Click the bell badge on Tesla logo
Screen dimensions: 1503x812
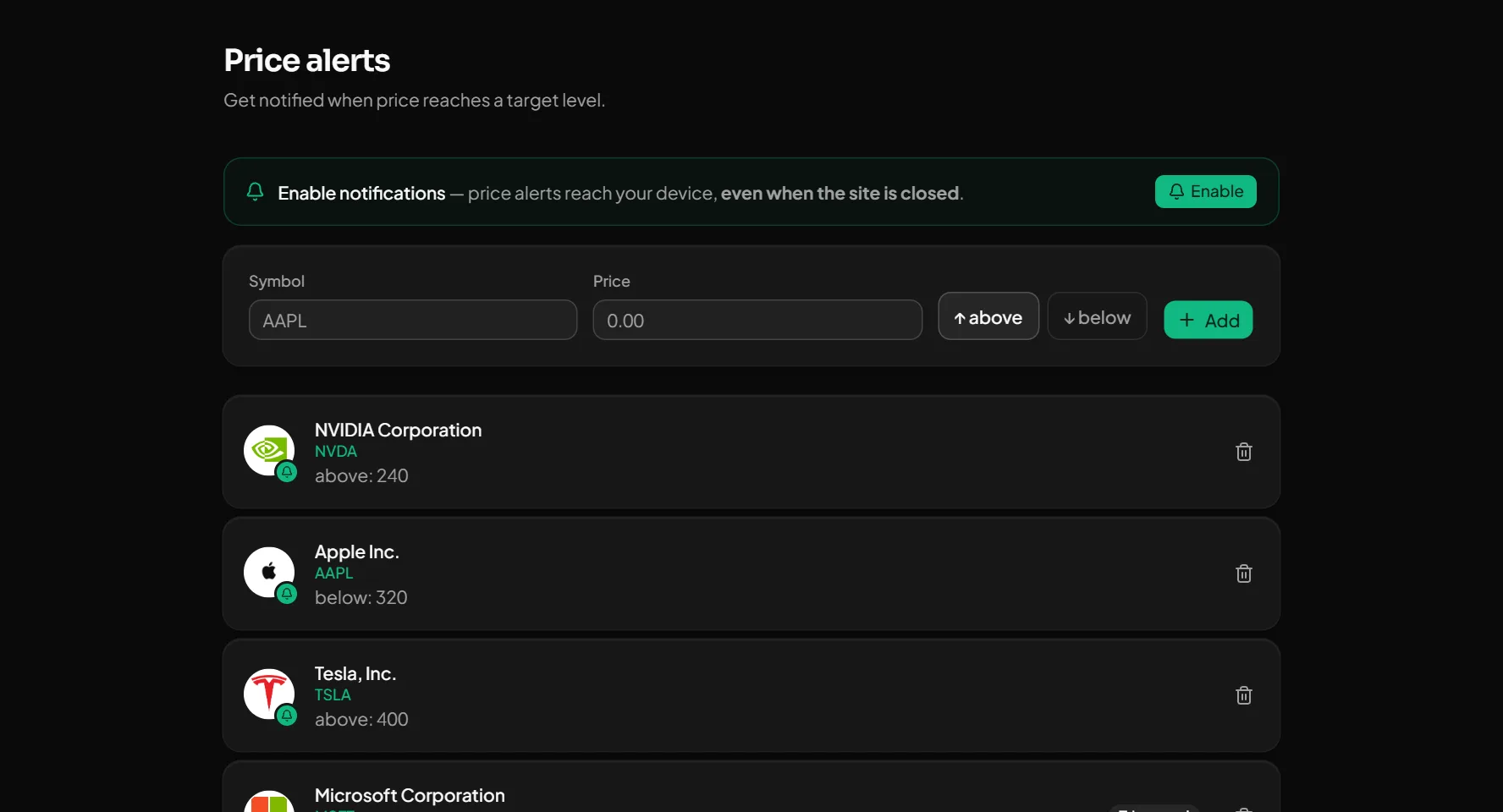(287, 716)
